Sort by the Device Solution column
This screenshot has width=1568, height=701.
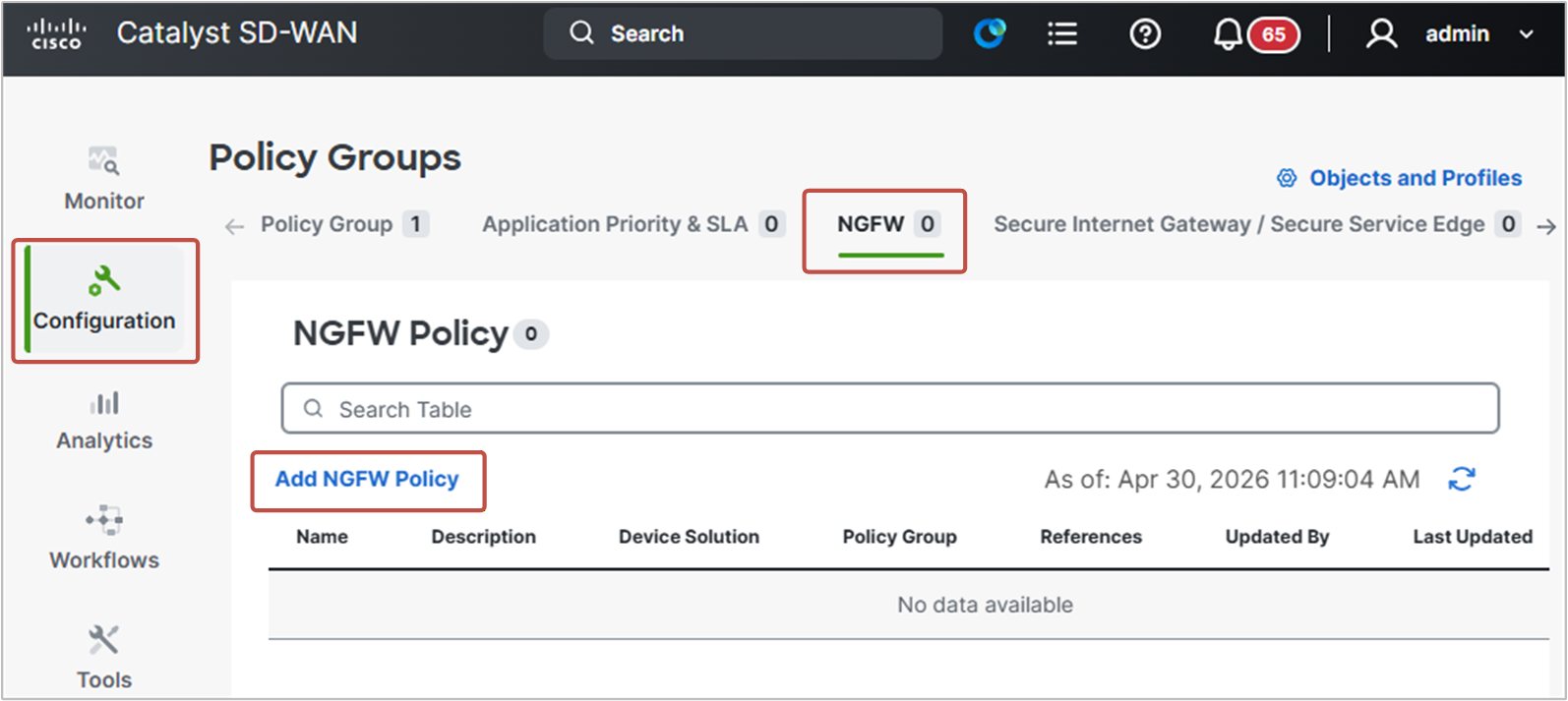689,537
